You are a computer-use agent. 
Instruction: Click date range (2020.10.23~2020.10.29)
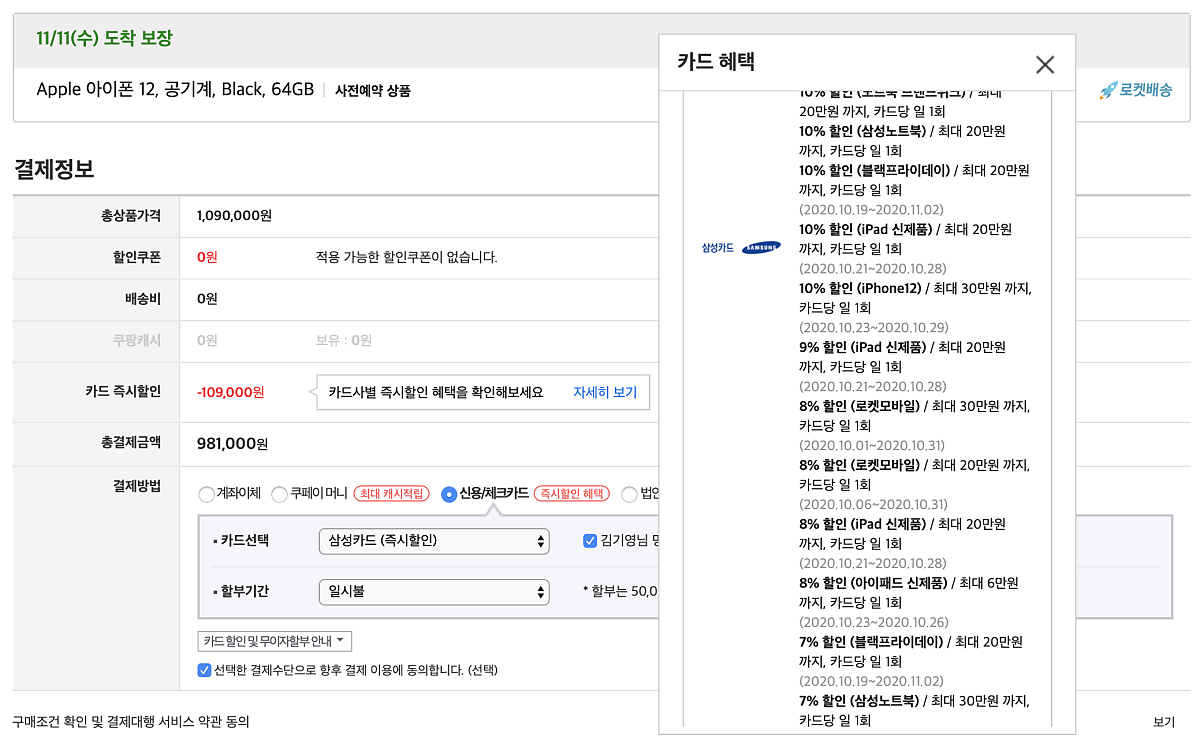[873, 327]
